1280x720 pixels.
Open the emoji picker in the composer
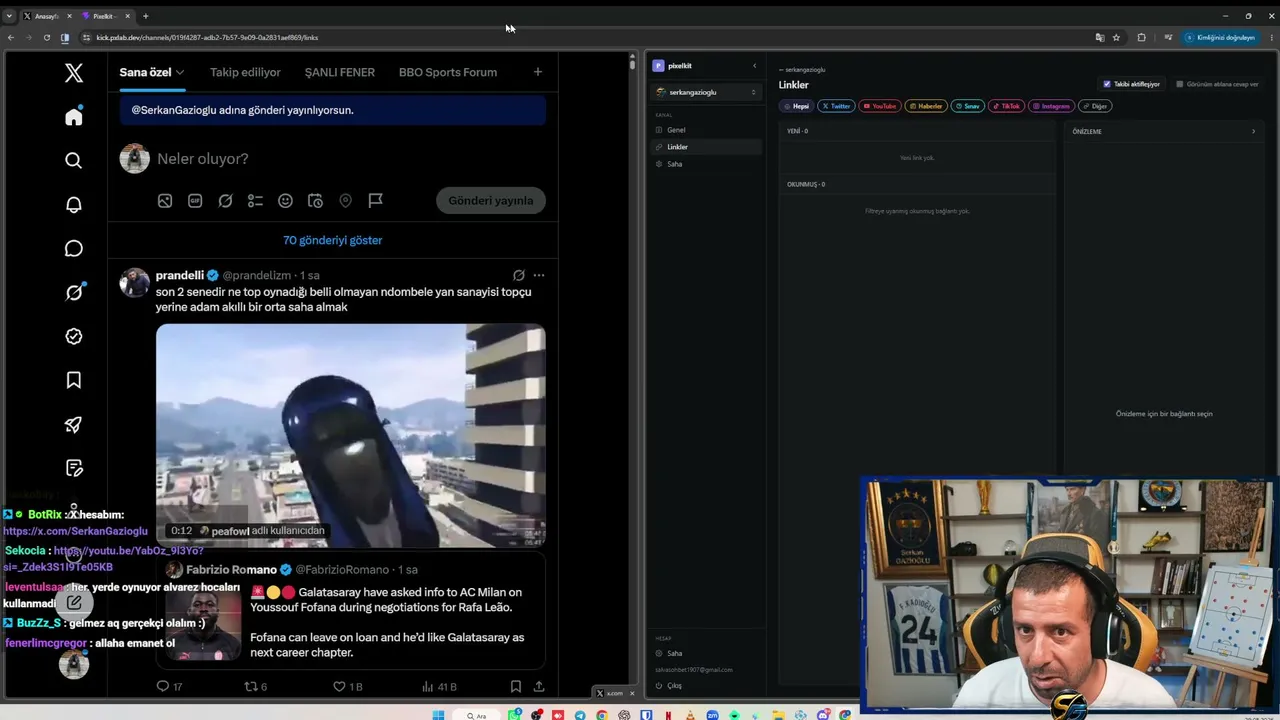click(285, 200)
